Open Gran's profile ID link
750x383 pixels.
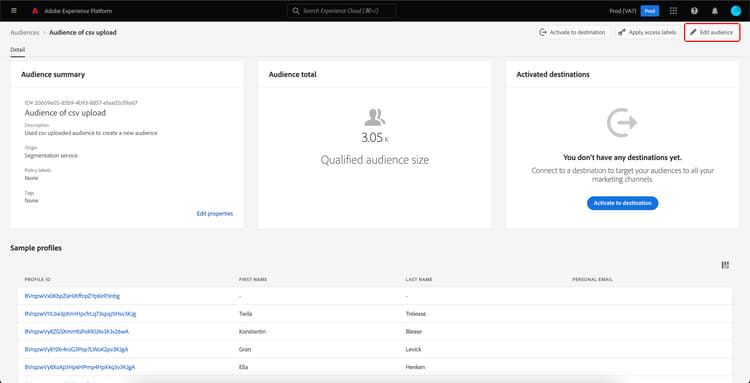tap(76, 349)
